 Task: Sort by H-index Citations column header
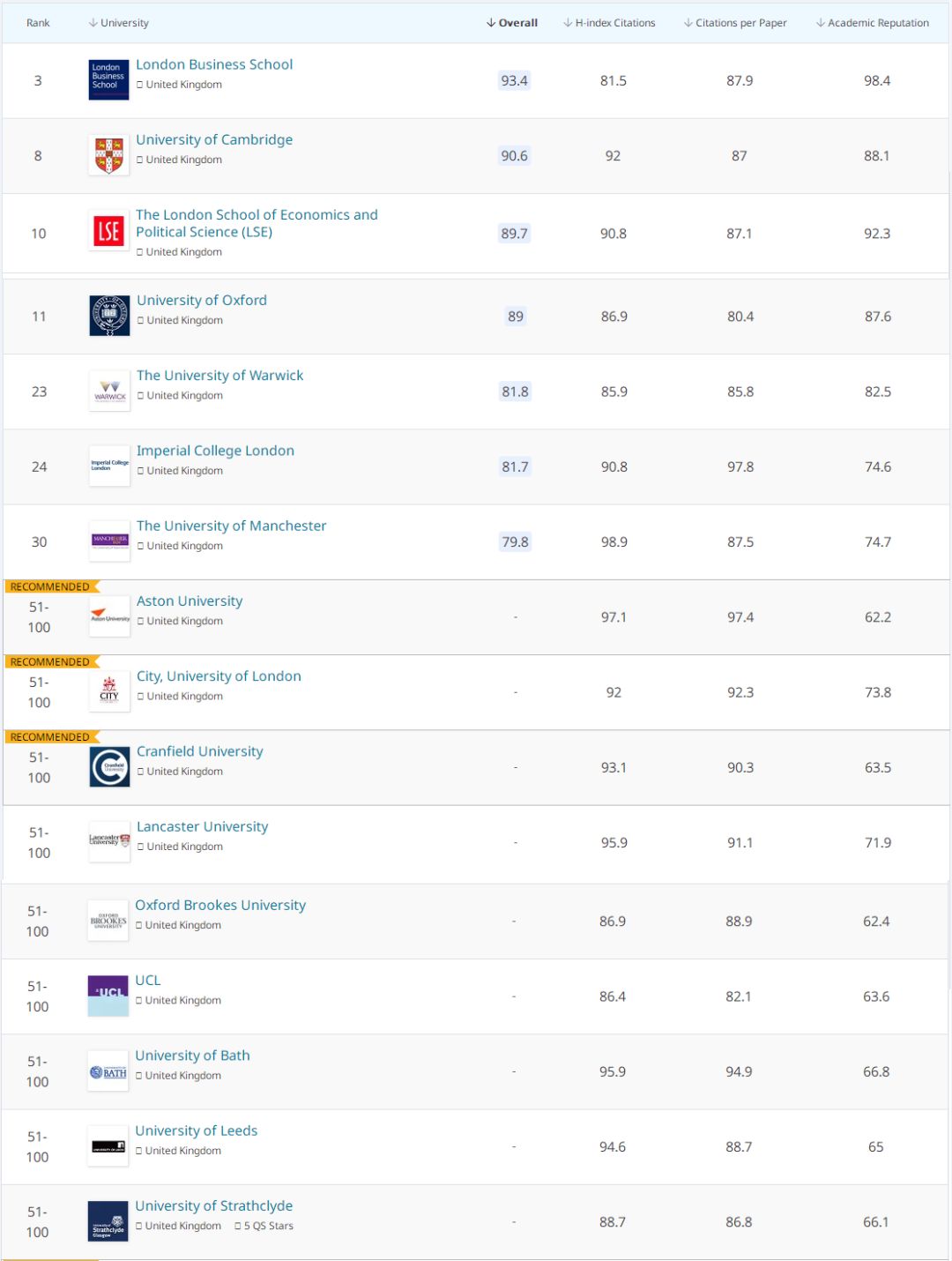click(x=609, y=23)
